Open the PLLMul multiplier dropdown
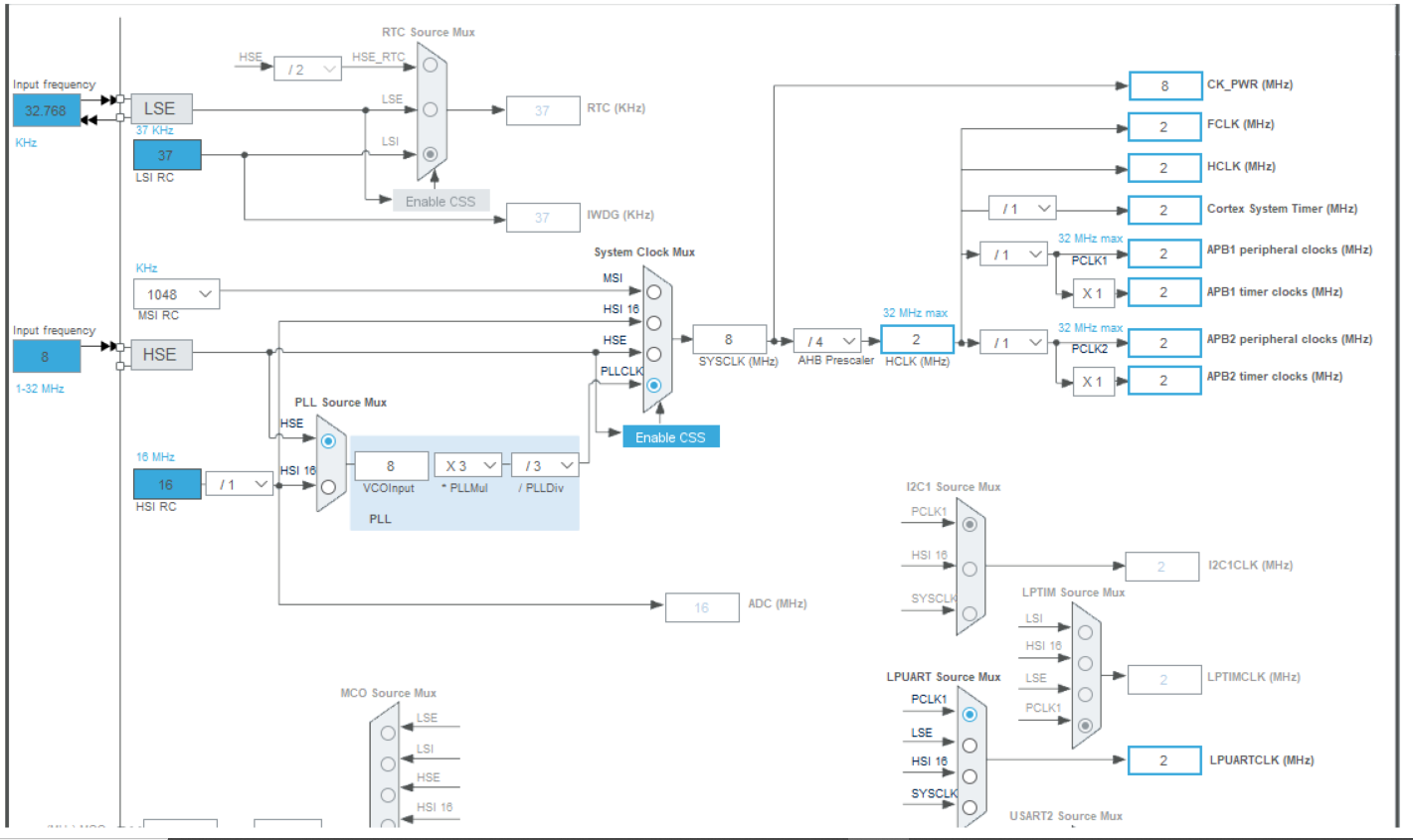This screenshot has width=1413, height=840. pyautogui.click(x=467, y=465)
